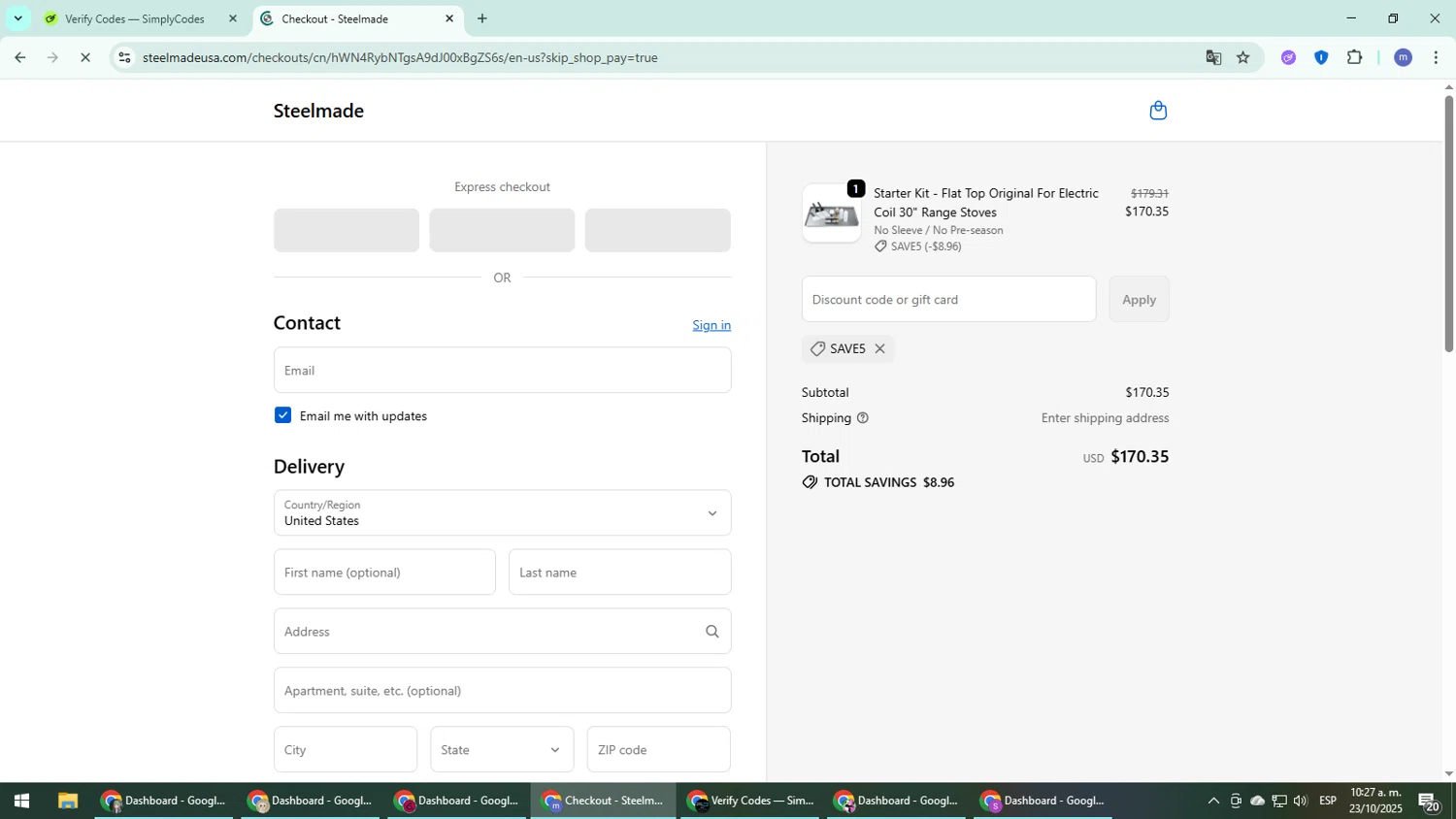Click the address search magnifier icon
The height and width of the screenshot is (819, 1456).
711,632
